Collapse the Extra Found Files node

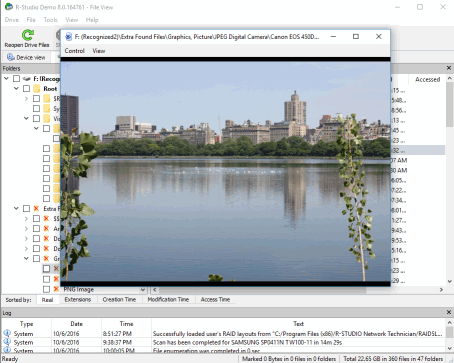(x=16, y=209)
